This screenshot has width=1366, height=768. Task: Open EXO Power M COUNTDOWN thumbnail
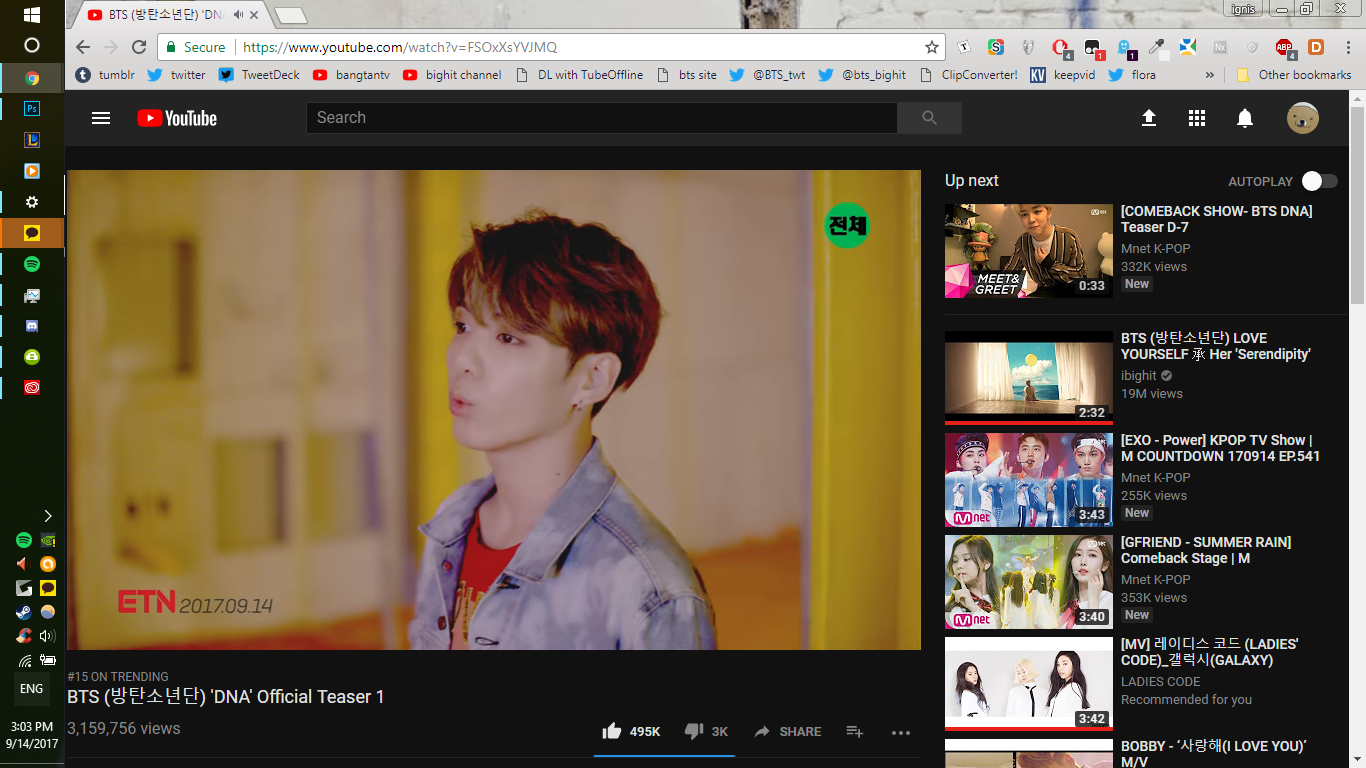1029,480
